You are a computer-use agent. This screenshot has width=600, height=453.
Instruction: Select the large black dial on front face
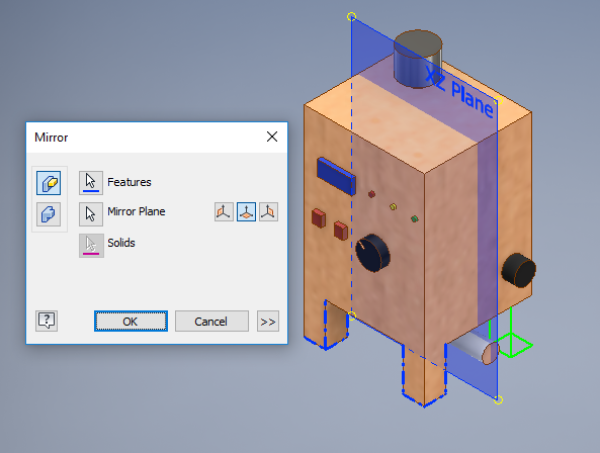tap(373, 253)
